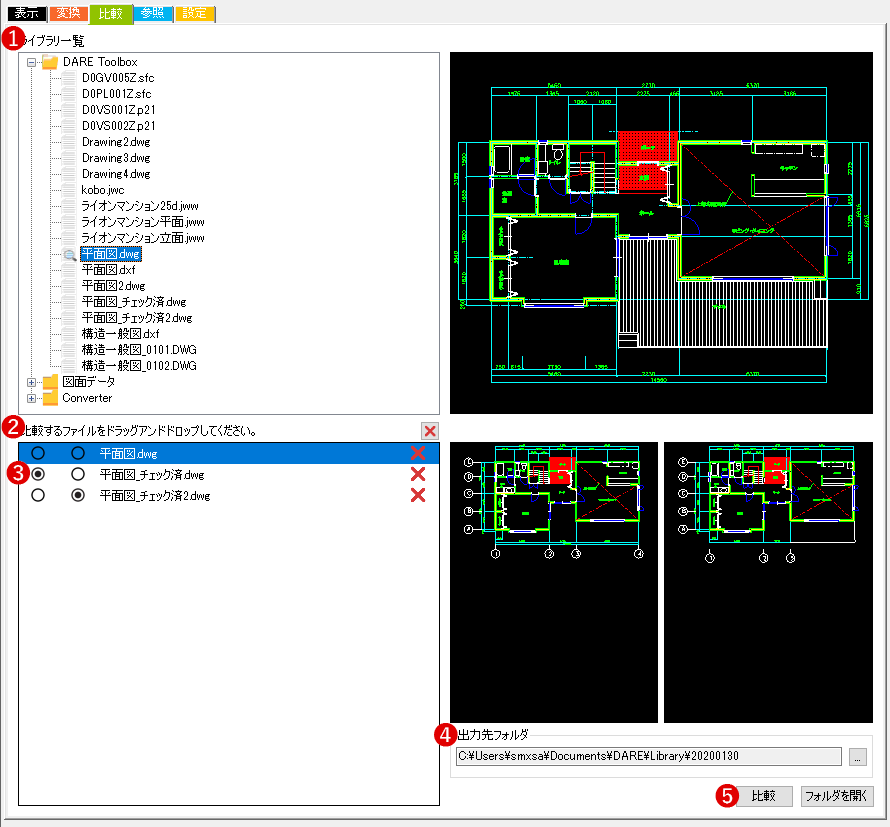The width and height of the screenshot is (890, 827).
Task: Click file icon of D0GV005Z.sfc
Action: click(x=69, y=78)
